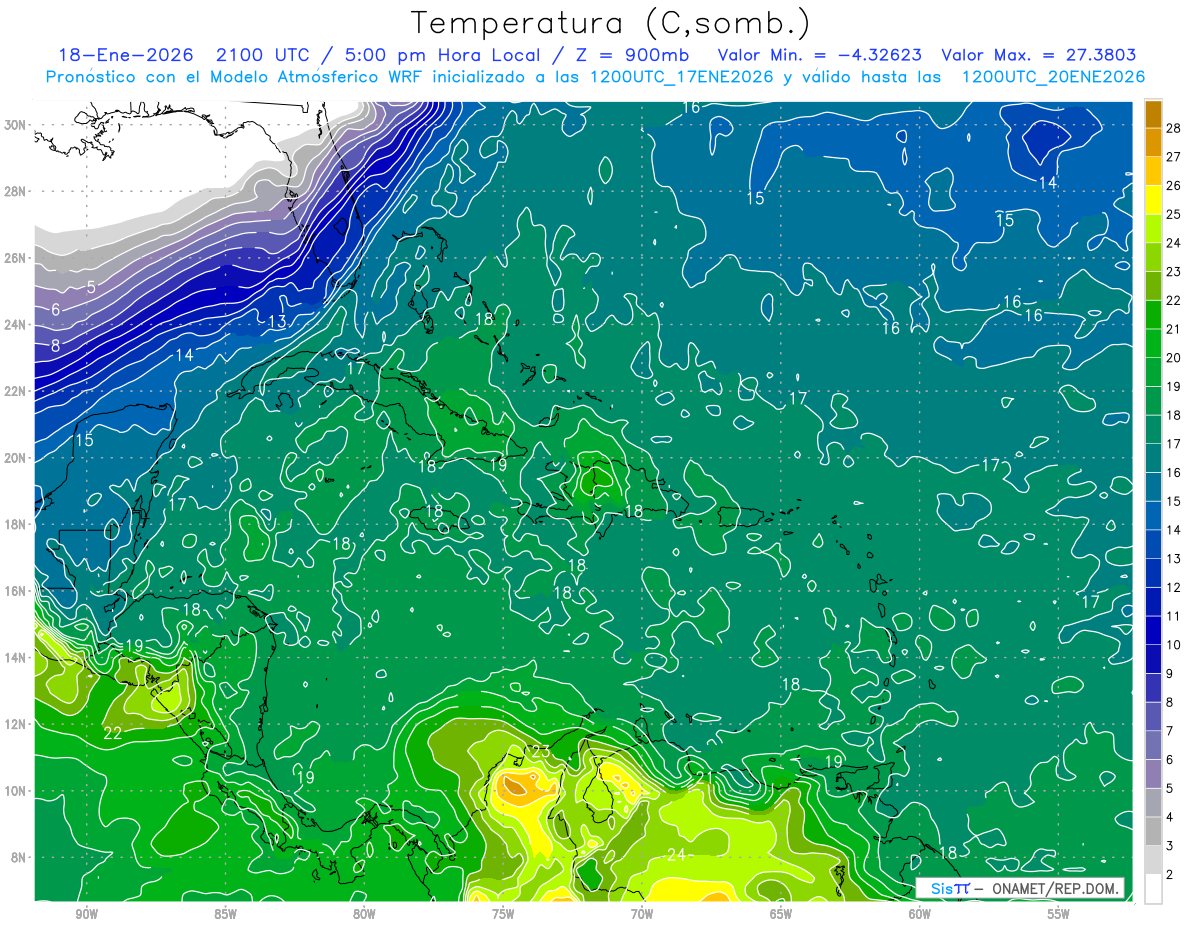
Task: Click the dark blue color scale segment between 10 and 11
Action: [x=1153, y=630]
